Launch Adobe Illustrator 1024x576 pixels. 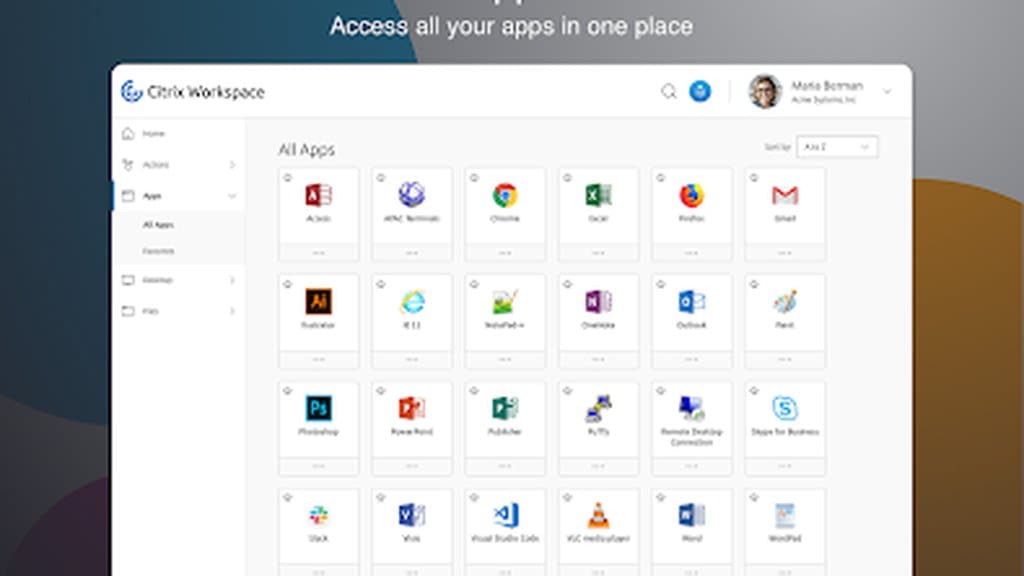[x=319, y=302]
